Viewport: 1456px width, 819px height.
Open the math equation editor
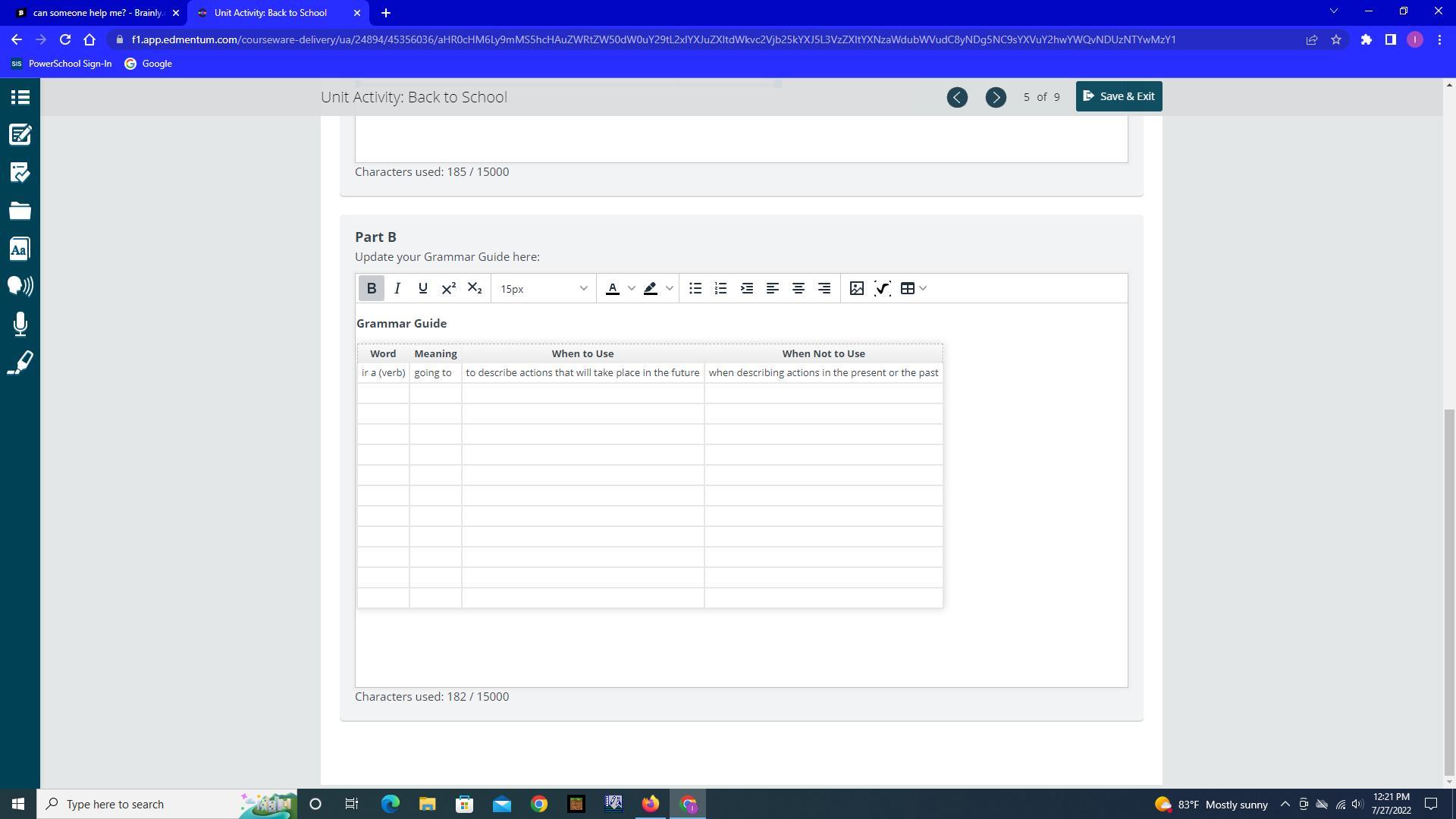pos(883,288)
